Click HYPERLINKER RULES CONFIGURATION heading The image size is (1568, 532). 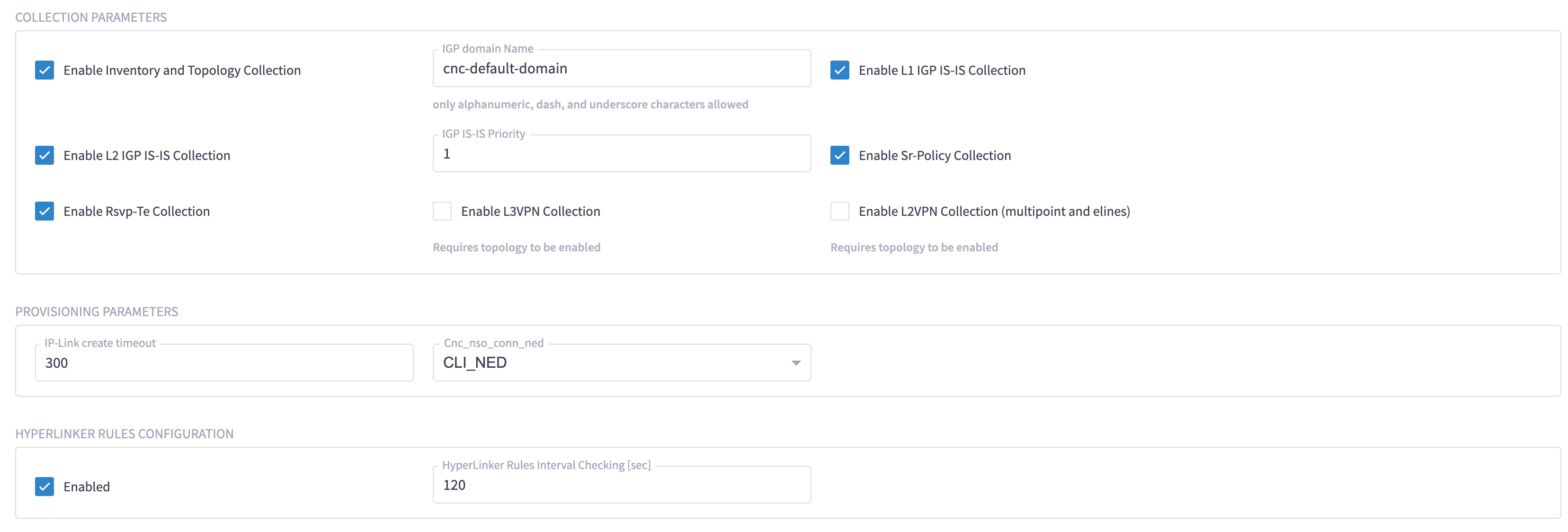tap(124, 434)
